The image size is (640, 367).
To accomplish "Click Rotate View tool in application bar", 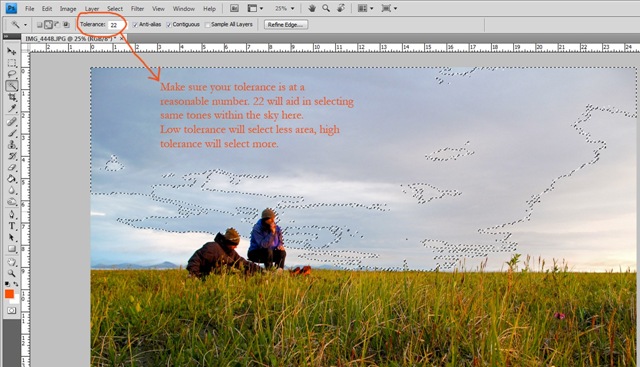I will [x=340, y=8].
